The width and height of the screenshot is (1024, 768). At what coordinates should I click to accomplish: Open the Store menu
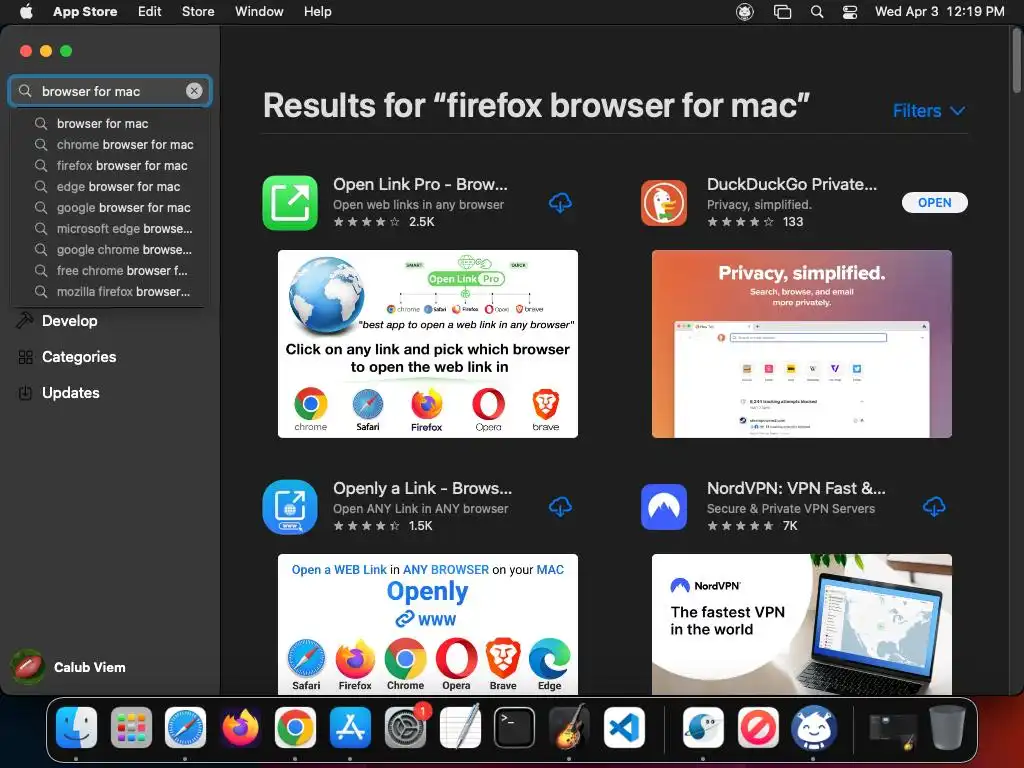(x=198, y=12)
